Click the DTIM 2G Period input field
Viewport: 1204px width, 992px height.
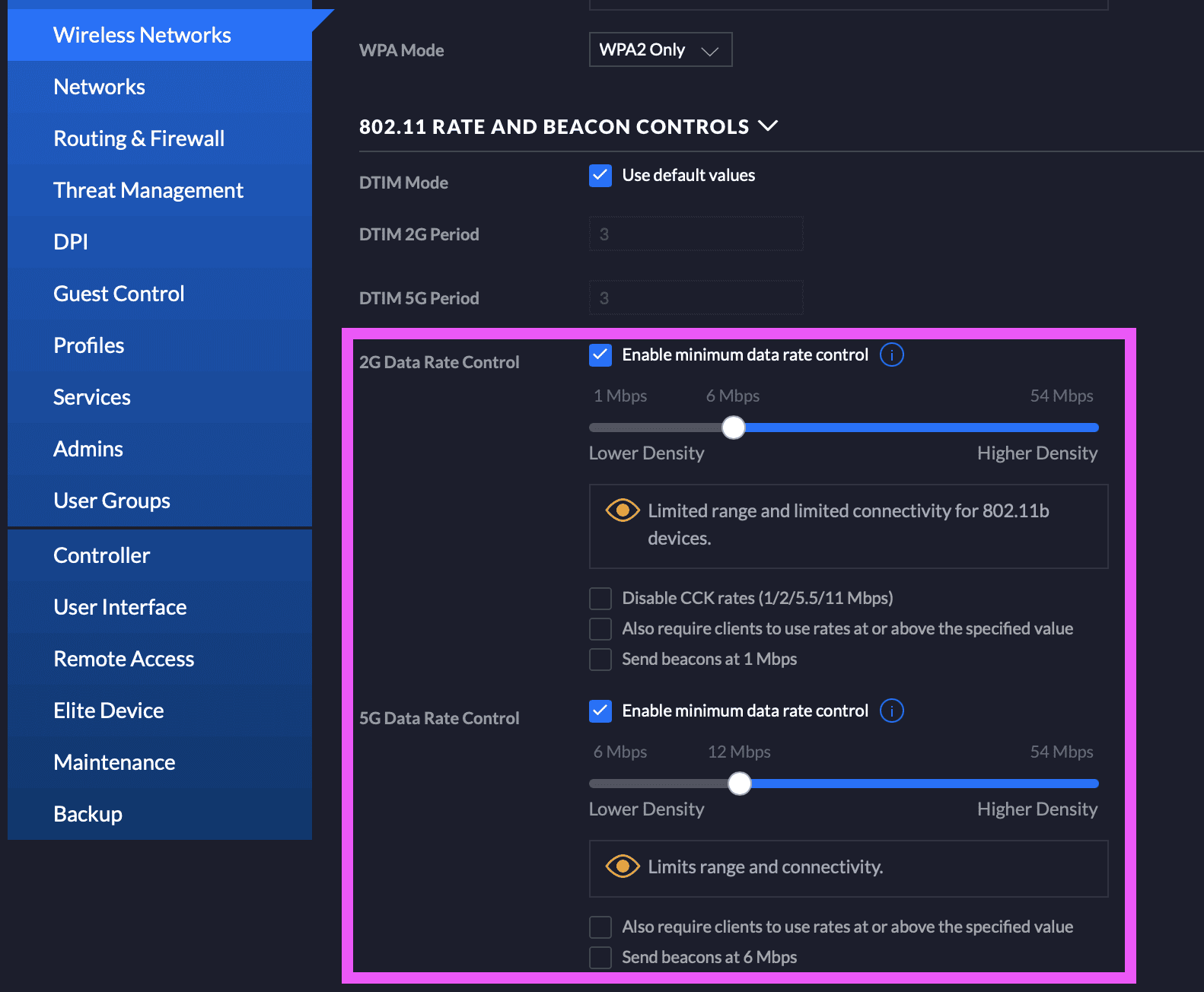pos(696,234)
